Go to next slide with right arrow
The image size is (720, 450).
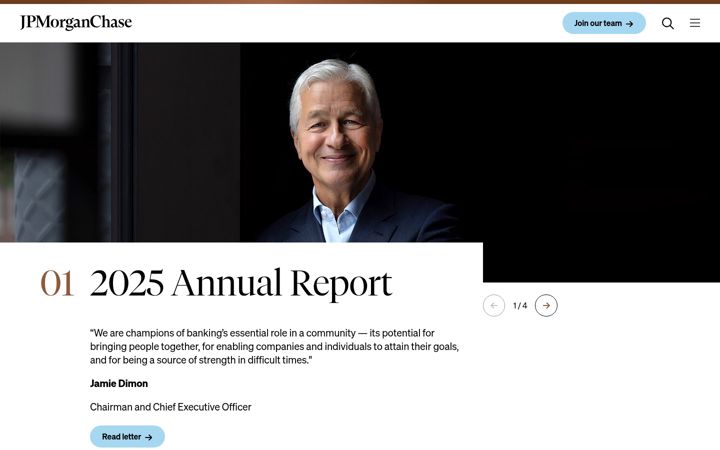coord(546,305)
